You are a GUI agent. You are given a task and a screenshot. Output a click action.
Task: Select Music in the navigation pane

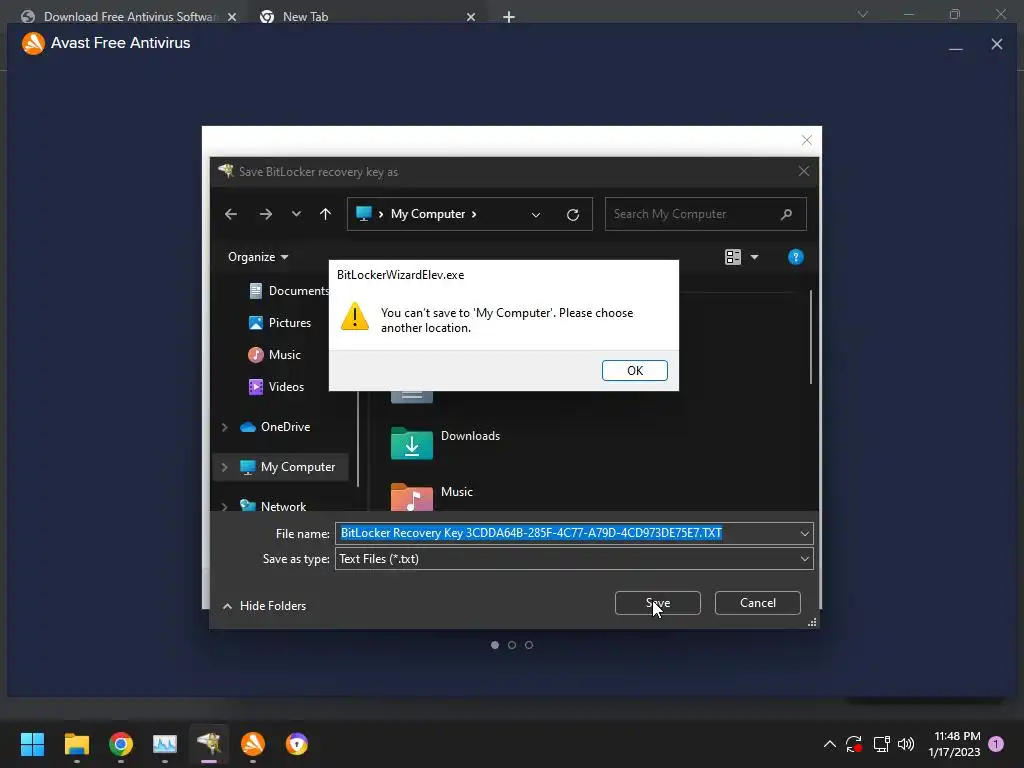[275, 355]
